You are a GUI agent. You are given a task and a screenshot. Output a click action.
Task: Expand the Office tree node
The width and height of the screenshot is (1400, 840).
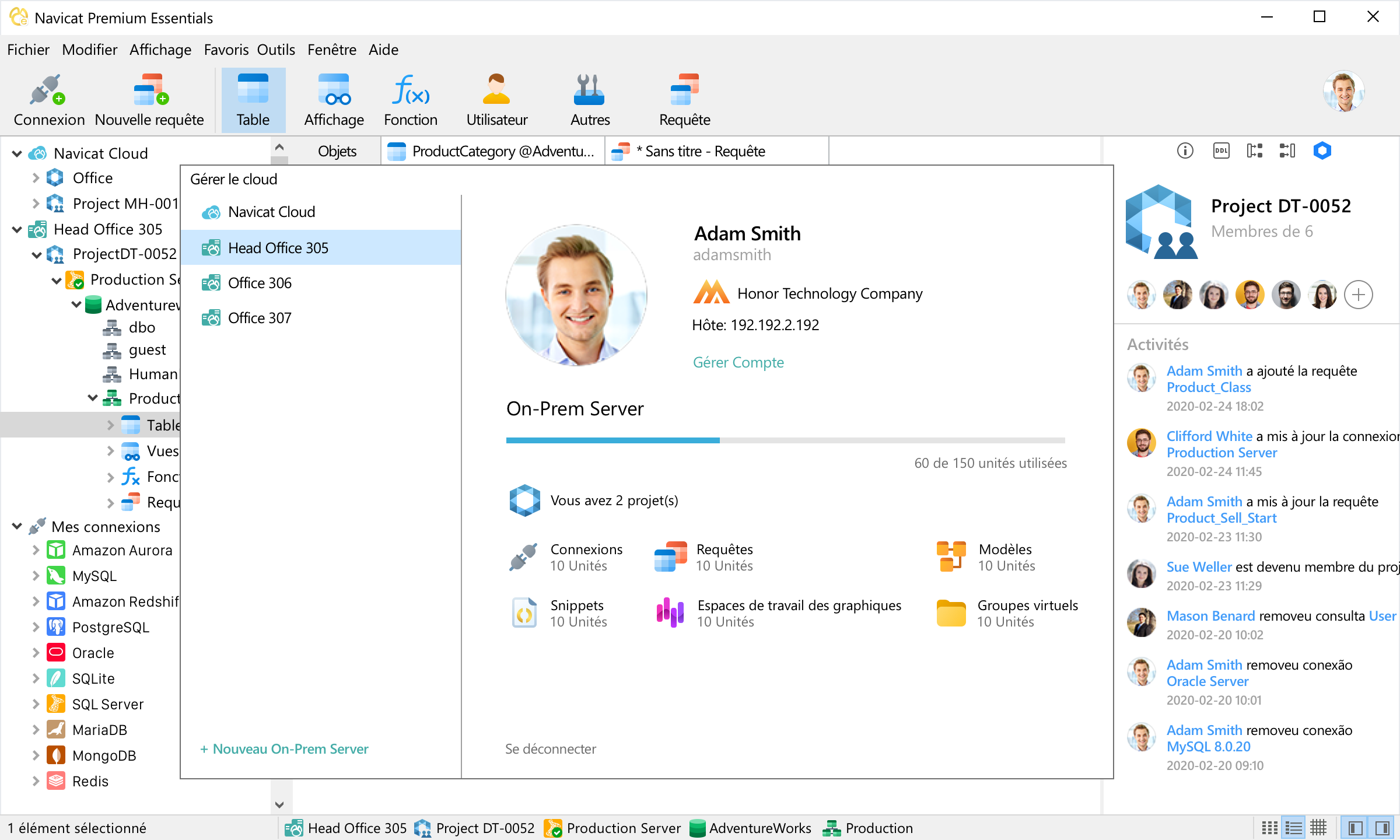(x=36, y=178)
